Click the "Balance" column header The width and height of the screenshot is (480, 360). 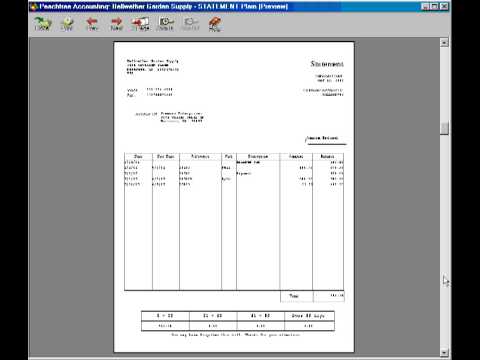tap(327, 156)
